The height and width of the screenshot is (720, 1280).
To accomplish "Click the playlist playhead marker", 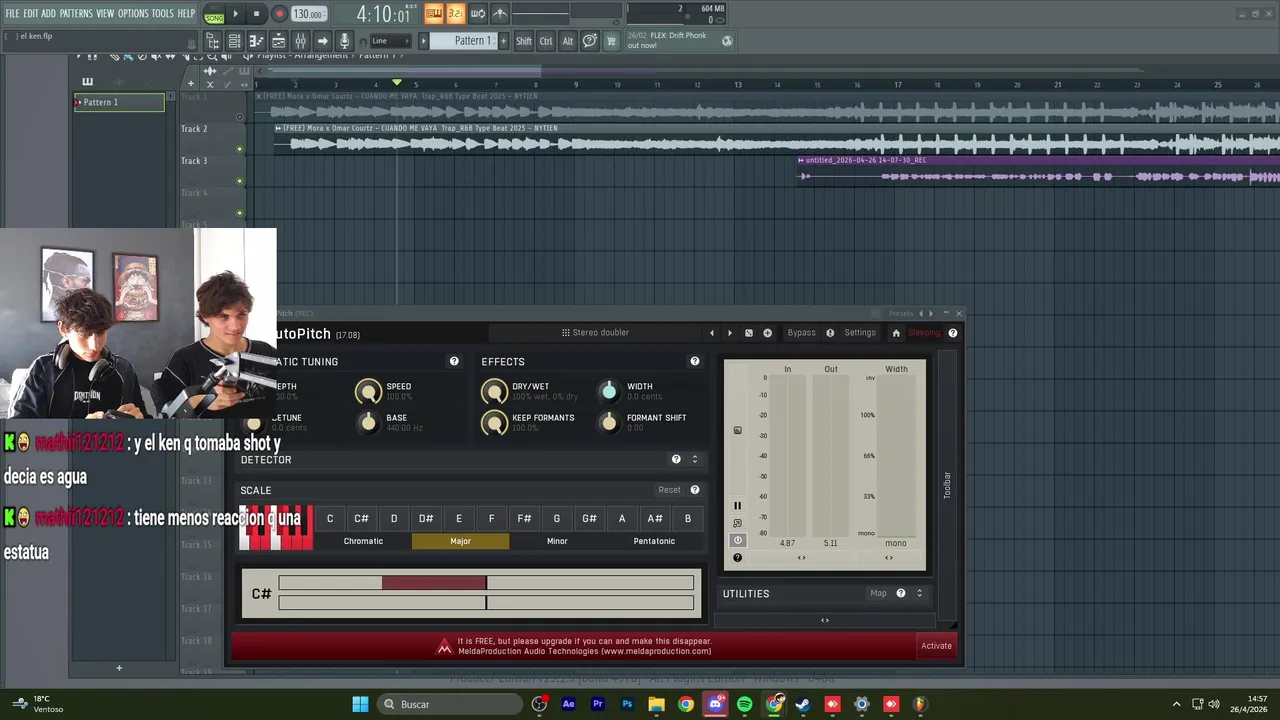I will [x=397, y=82].
